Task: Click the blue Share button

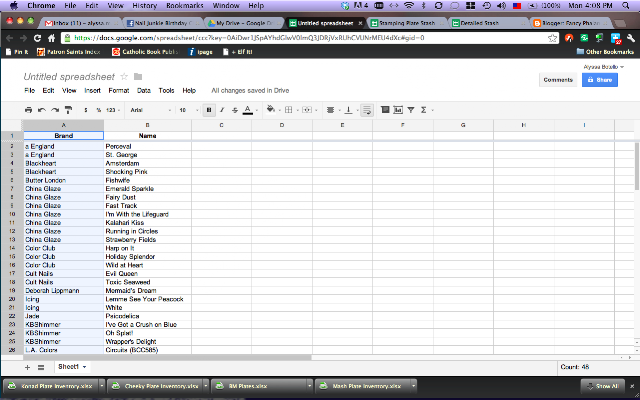Action: click(600, 80)
